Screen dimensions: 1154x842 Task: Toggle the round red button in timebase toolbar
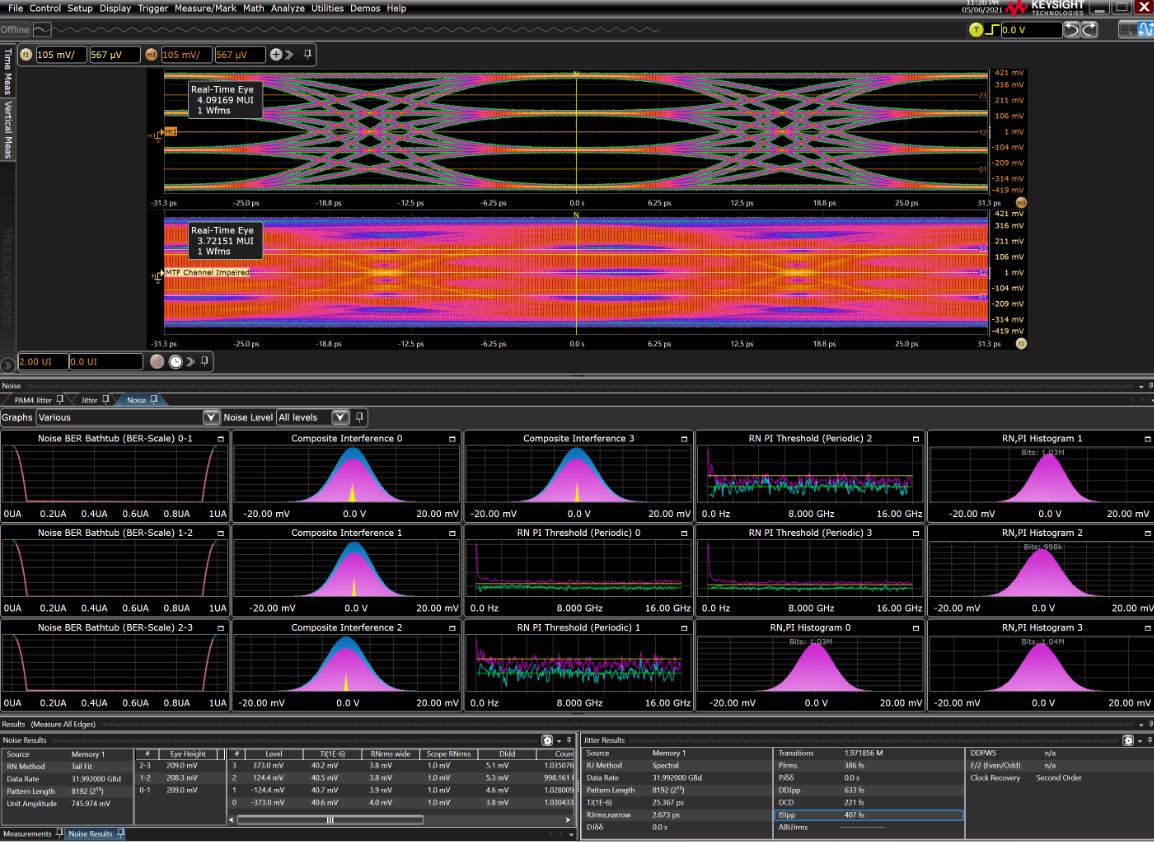tap(157, 361)
